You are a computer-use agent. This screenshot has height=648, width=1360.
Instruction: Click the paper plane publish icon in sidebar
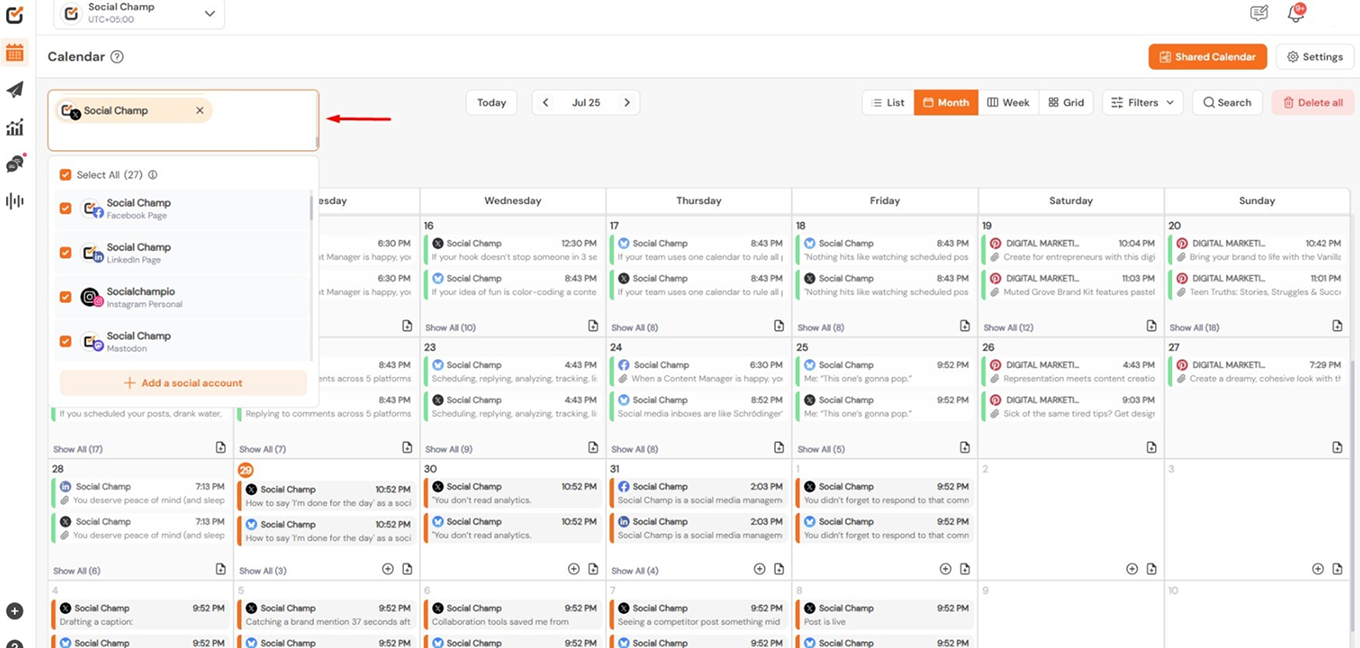[14, 90]
